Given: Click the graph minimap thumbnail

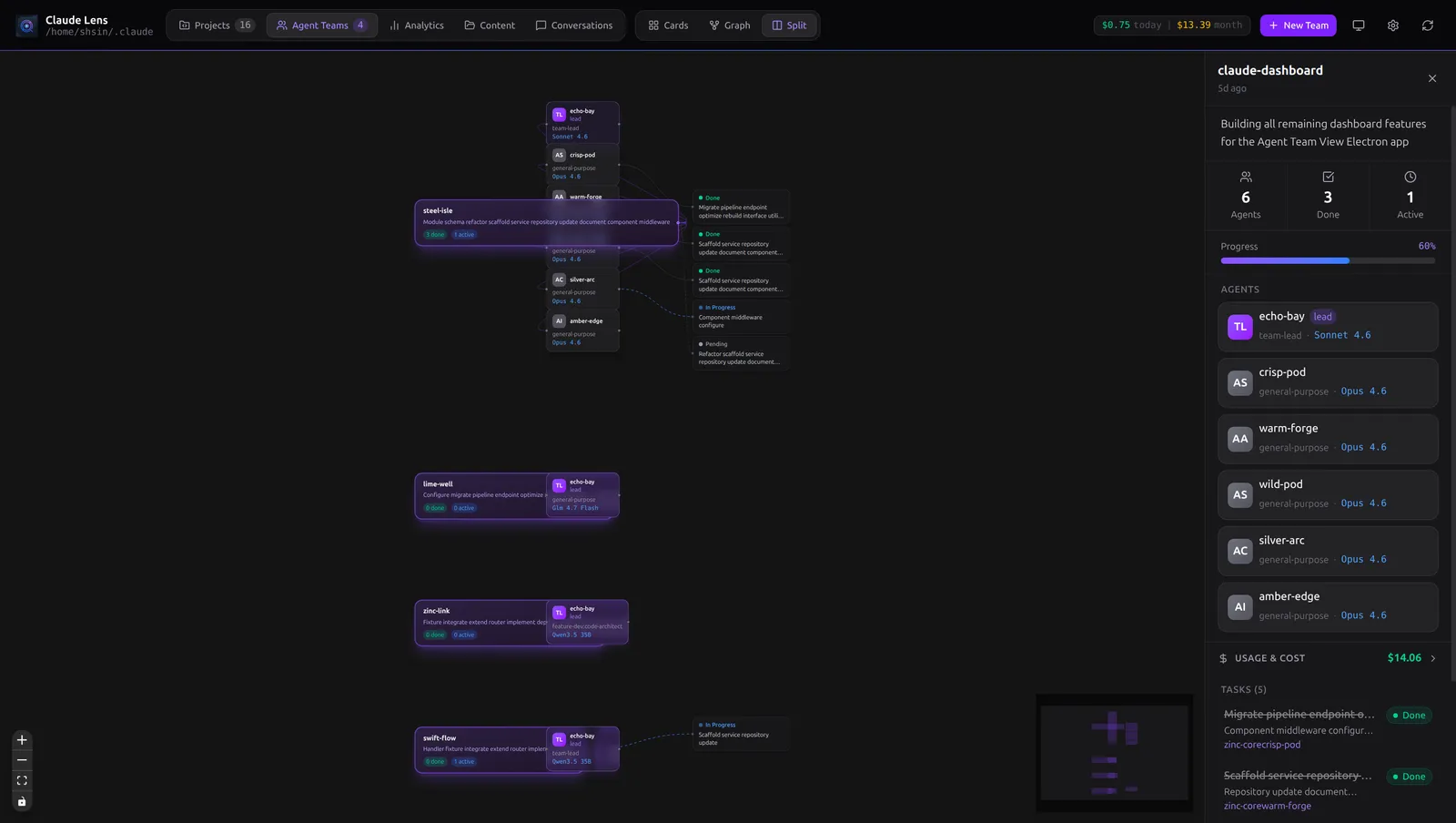Looking at the screenshot, I should tap(1114, 753).
